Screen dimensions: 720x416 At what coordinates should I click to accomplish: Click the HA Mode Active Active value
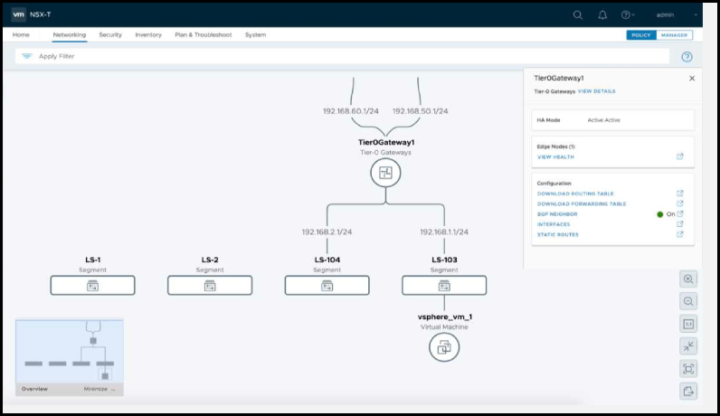point(604,120)
